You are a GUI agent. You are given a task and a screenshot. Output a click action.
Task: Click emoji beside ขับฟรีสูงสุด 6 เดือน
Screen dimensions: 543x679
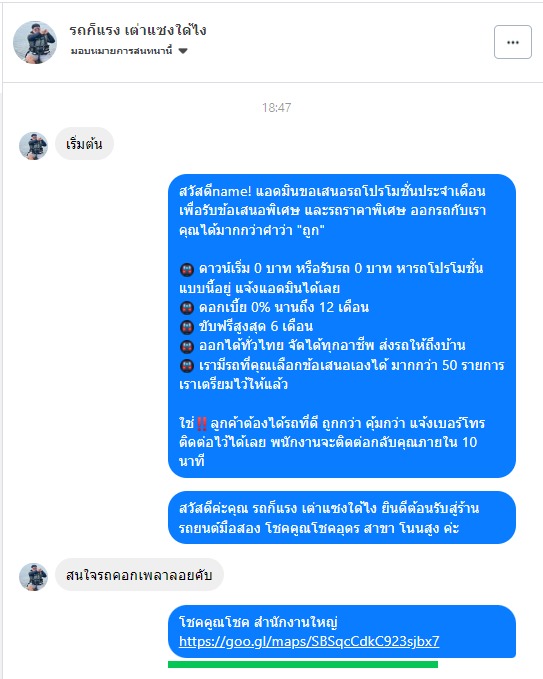187,327
